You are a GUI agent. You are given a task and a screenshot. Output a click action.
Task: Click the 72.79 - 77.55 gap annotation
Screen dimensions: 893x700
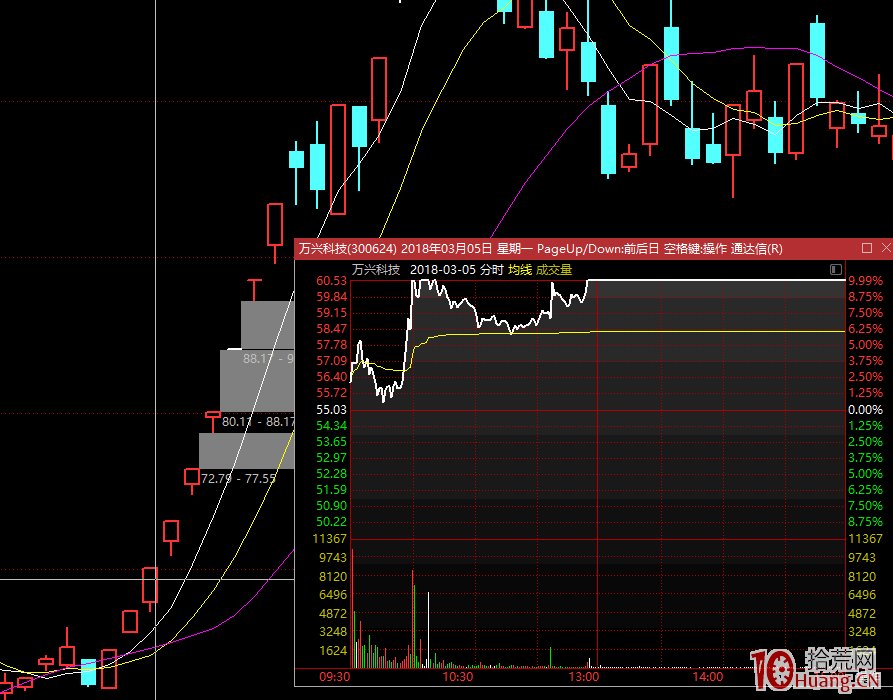[x=239, y=478]
